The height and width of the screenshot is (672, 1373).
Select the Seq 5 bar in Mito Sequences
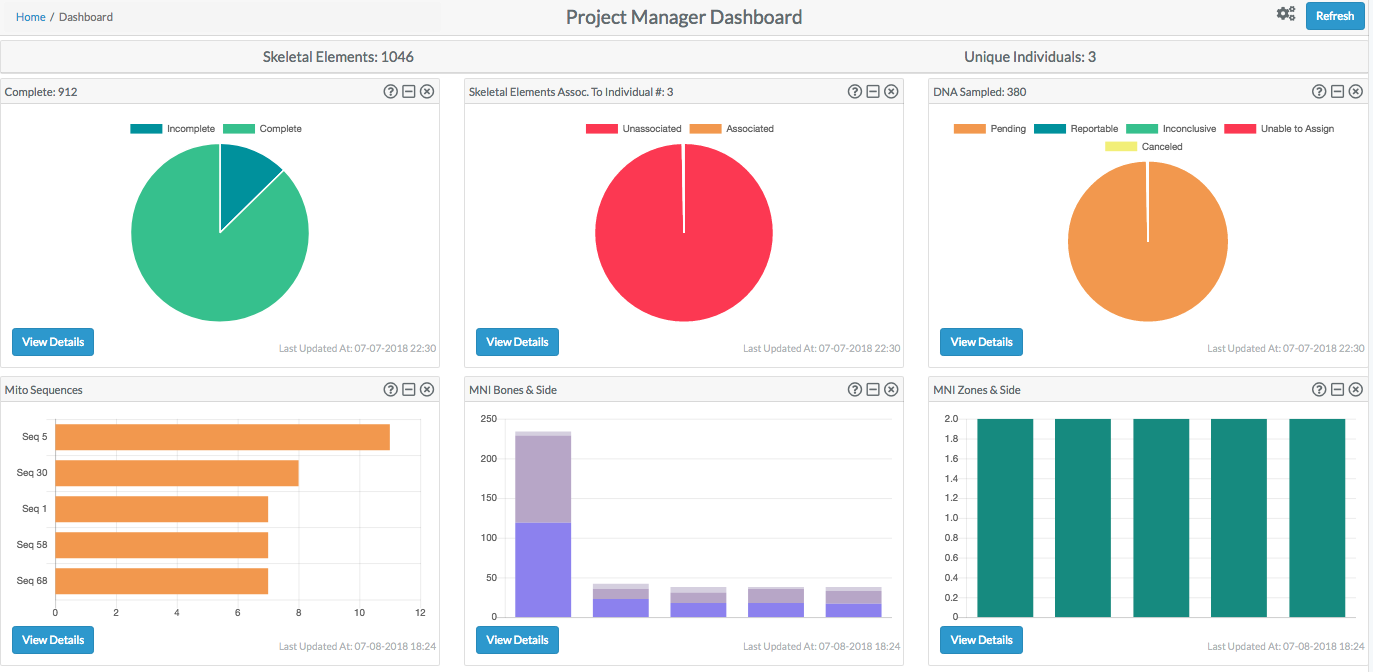(222, 437)
